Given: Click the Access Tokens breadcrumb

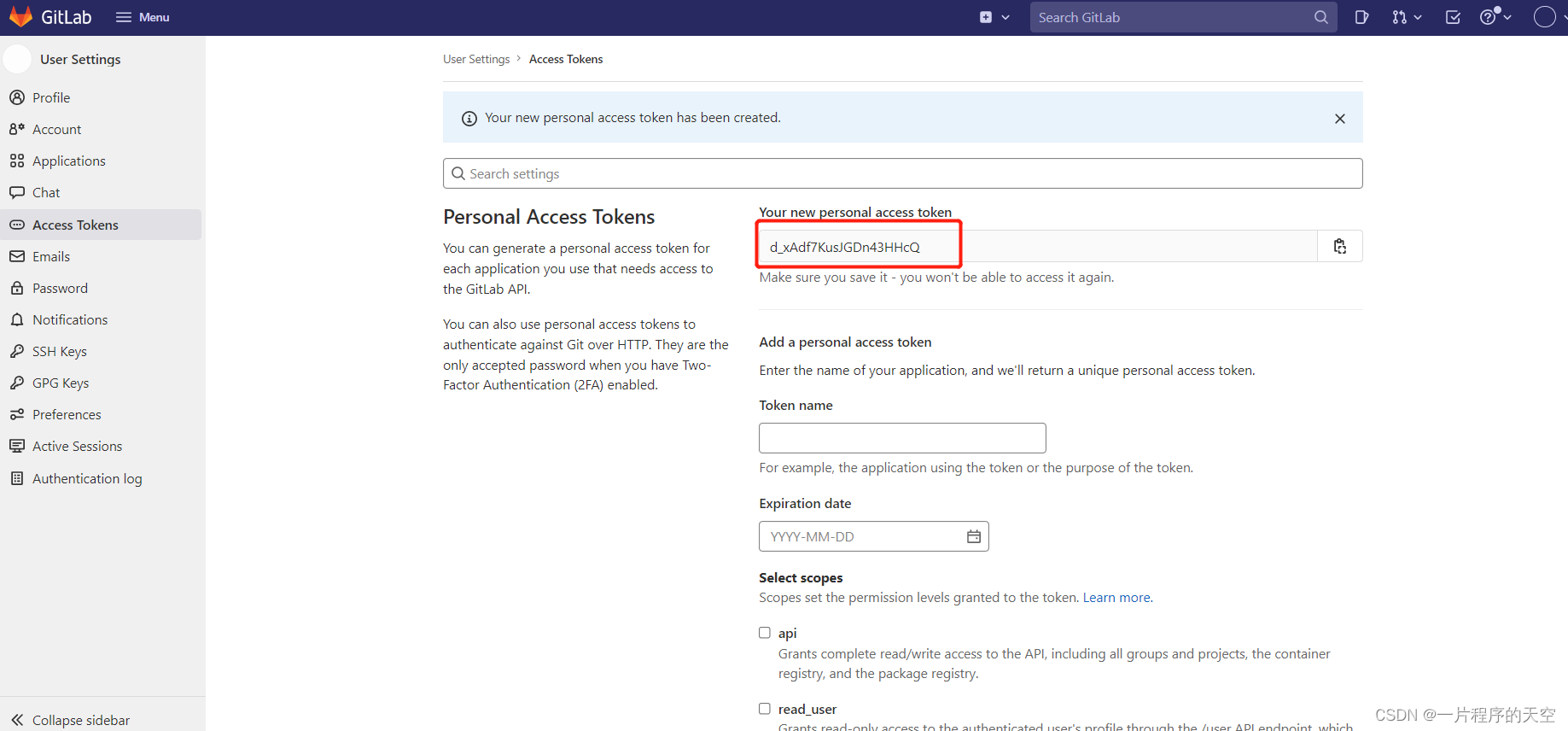Looking at the screenshot, I should (x=566, y=59).
